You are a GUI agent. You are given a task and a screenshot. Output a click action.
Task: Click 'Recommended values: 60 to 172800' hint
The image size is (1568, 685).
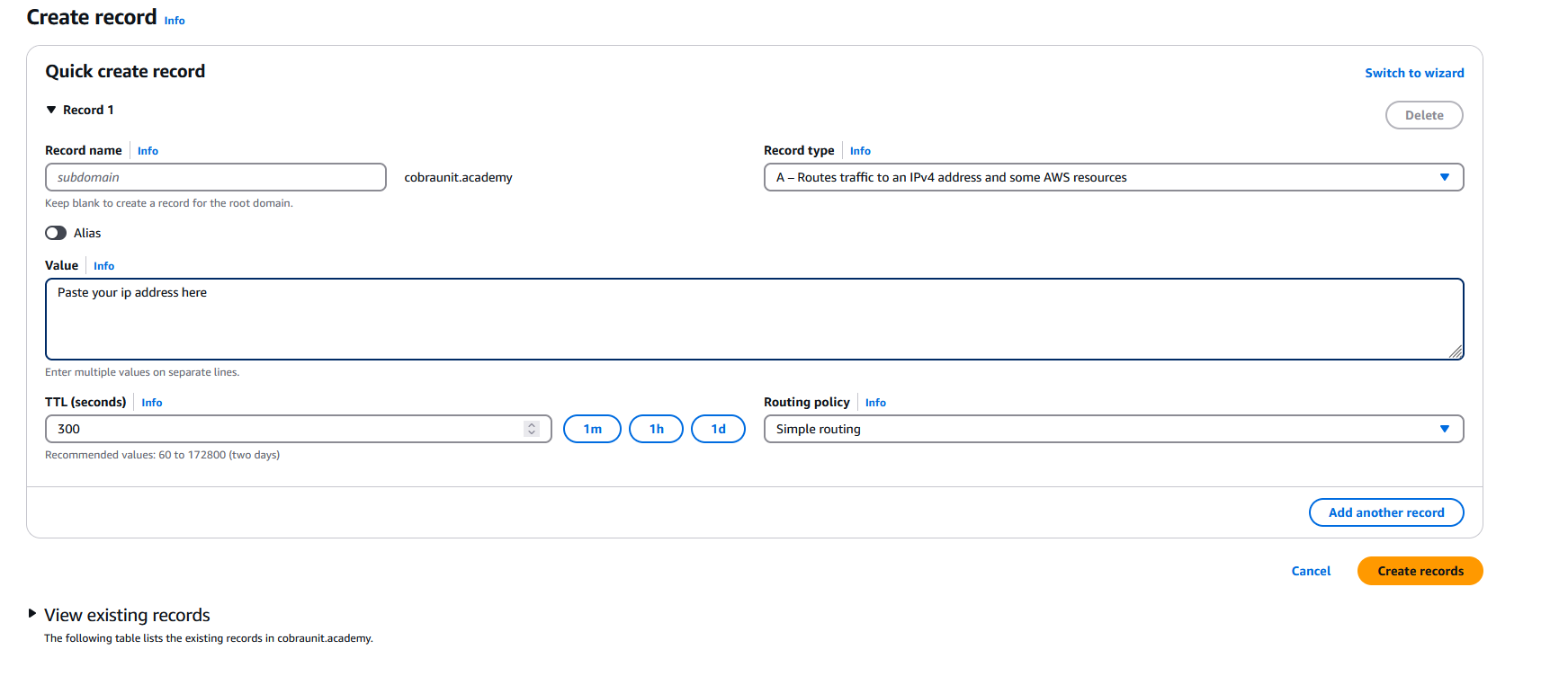click(162, 455)
